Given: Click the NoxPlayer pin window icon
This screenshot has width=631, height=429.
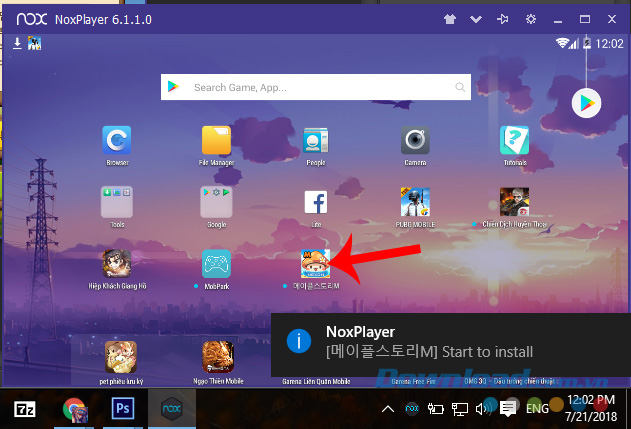Looking at the screenshot, I should click(503, 19).
